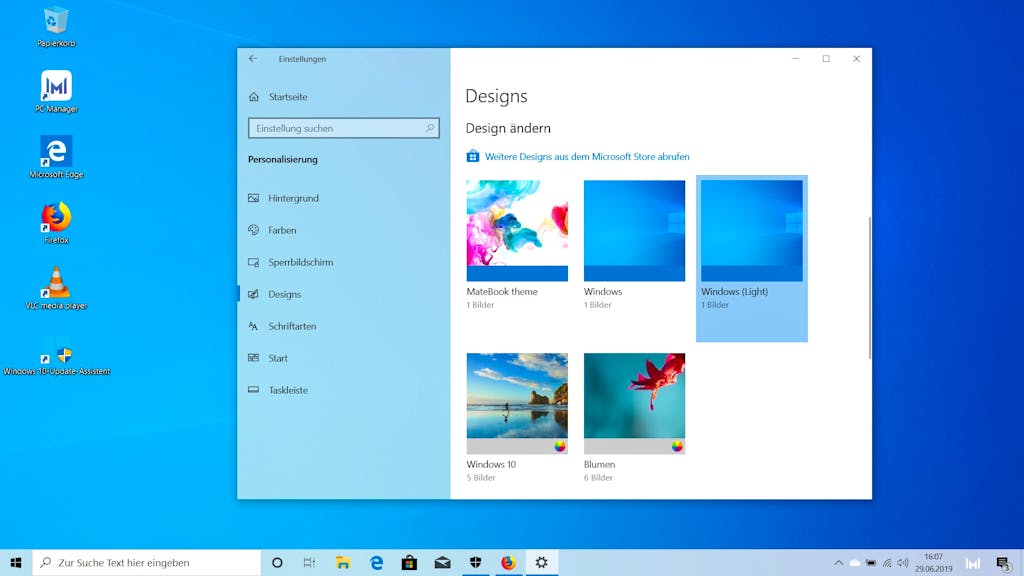Open the Mail app on the taskbar
Screen dimensions: 1024x576
pos(442,562)
